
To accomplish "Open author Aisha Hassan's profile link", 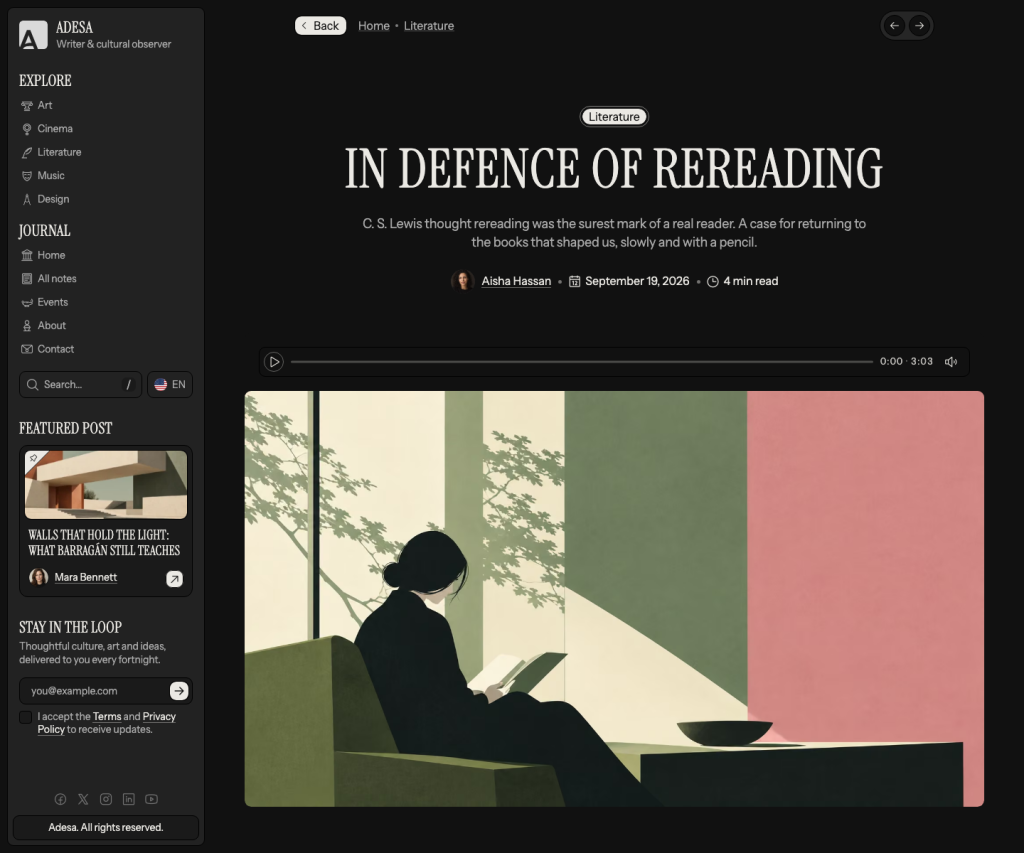I will click(516, 282).
